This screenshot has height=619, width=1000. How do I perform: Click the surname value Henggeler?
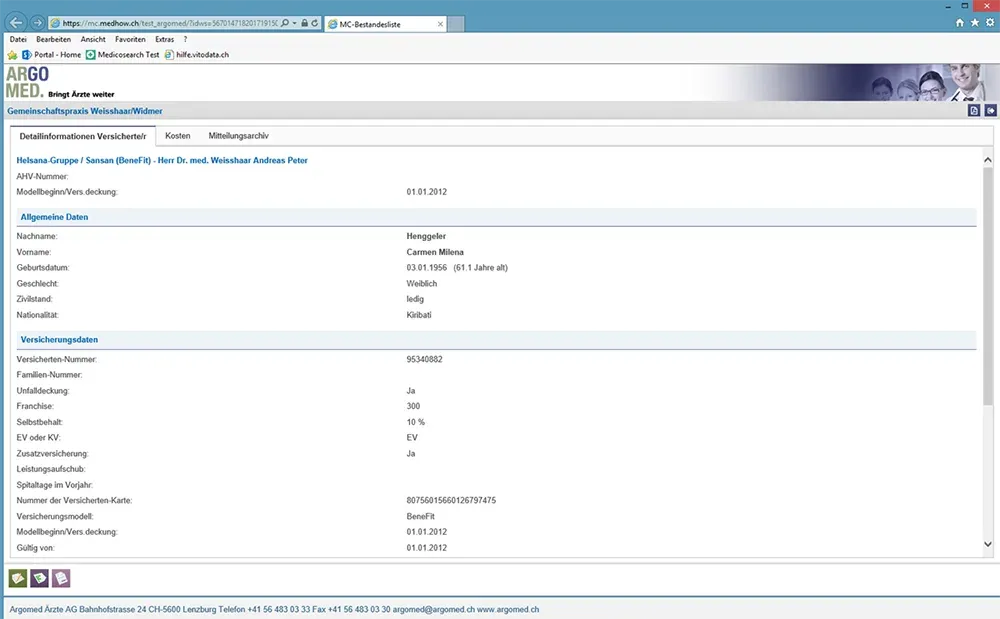pyautogui.click(x=426, y=237)
